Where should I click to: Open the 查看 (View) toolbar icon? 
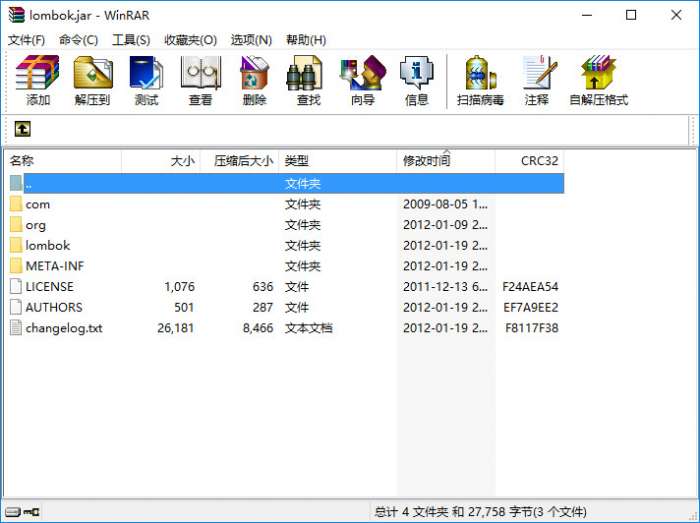pyautogui.click(x=200, y=72)
